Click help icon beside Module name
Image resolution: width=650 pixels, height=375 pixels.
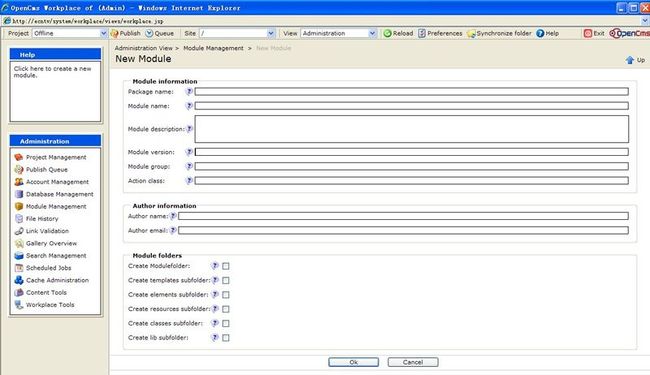pos(189,106)
